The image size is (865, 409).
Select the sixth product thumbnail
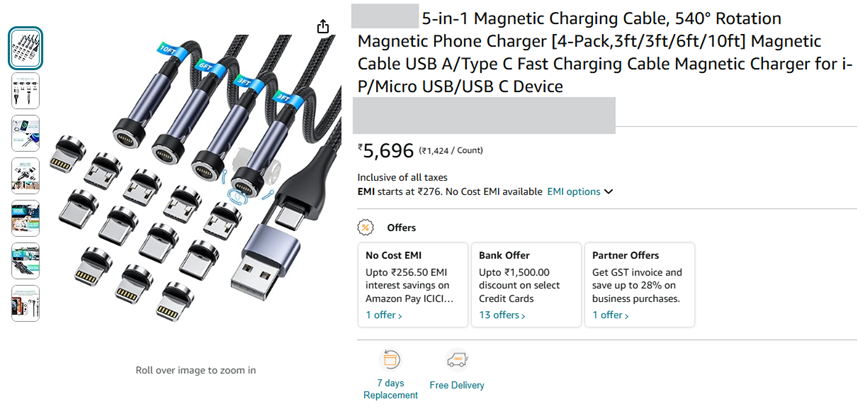coord(26,261)
